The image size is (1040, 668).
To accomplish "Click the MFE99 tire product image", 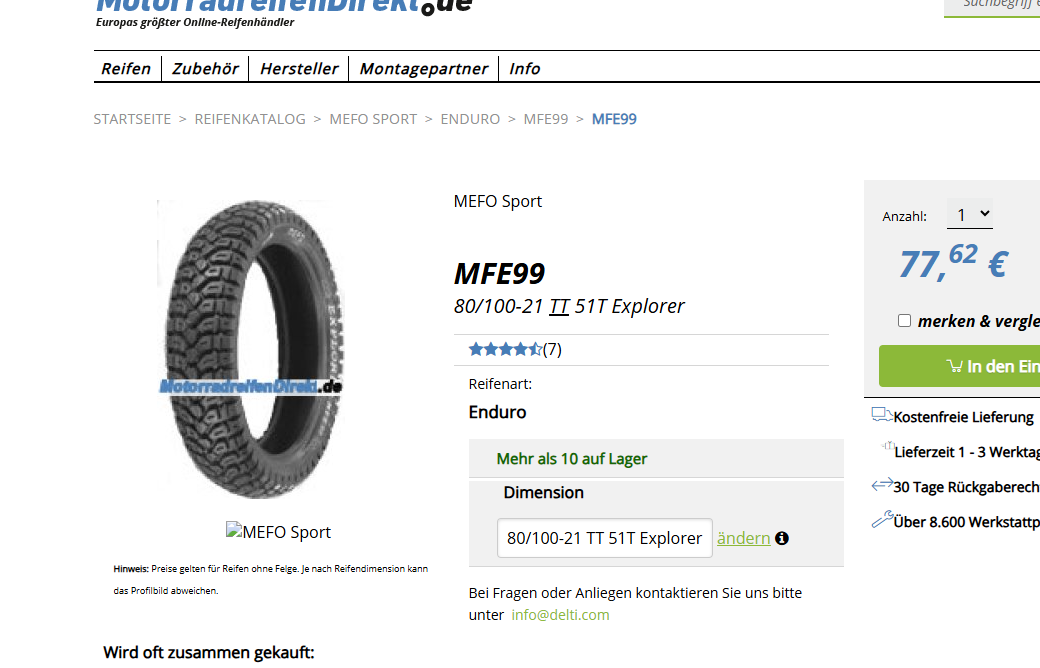I will [252, 349].
